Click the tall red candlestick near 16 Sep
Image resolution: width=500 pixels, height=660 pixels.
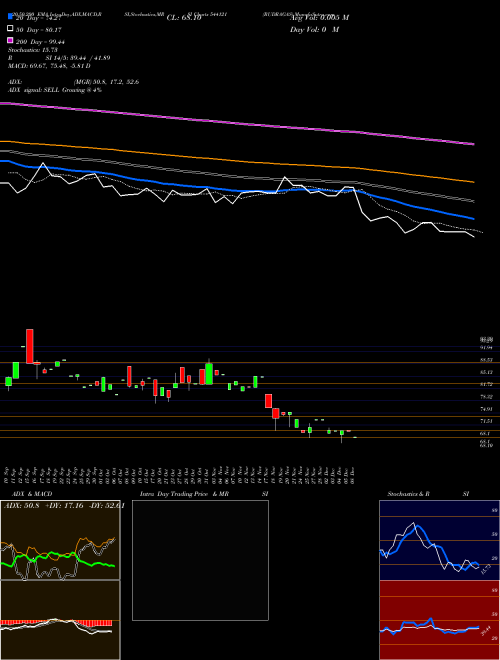click(29, 346)
